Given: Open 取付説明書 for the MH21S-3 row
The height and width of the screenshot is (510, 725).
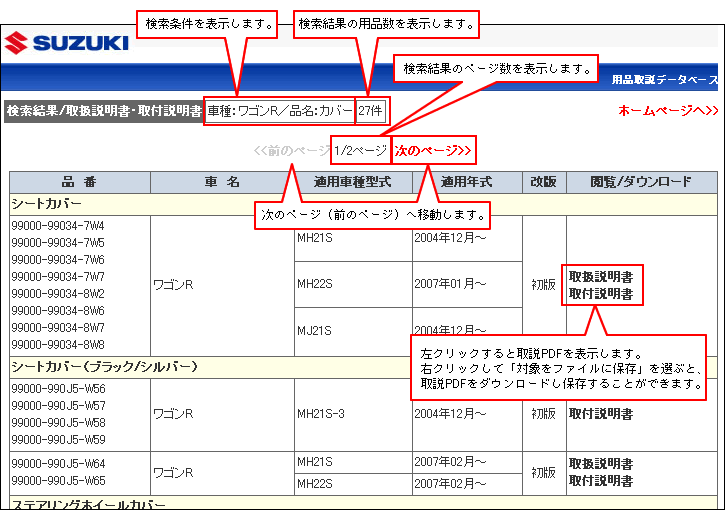Looking at the screenshot, I should [x=600, y=413].
